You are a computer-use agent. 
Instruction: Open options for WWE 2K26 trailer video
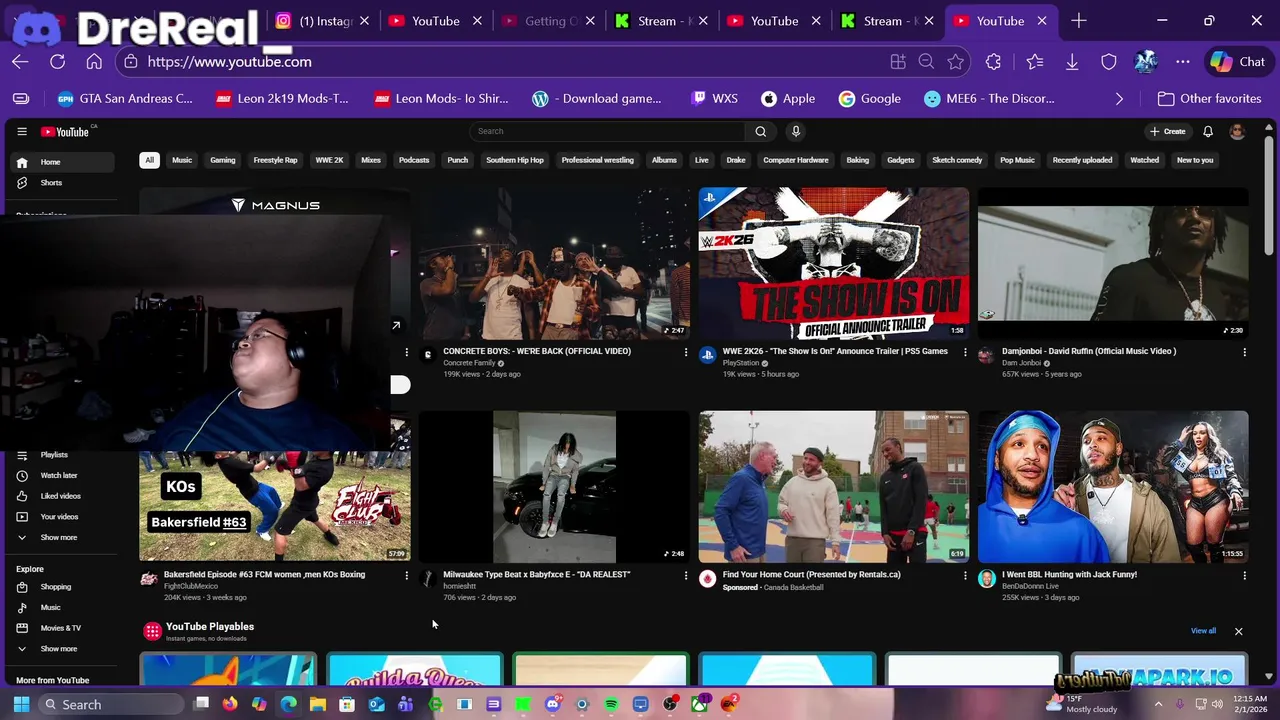(965, 352)
